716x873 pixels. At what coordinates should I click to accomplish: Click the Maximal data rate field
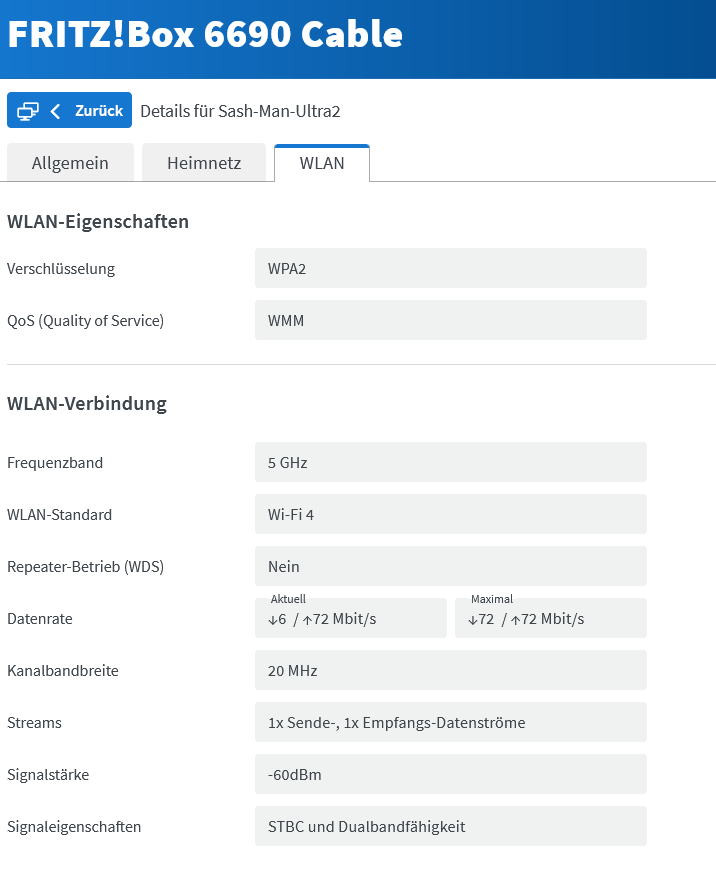click(551, 618)
